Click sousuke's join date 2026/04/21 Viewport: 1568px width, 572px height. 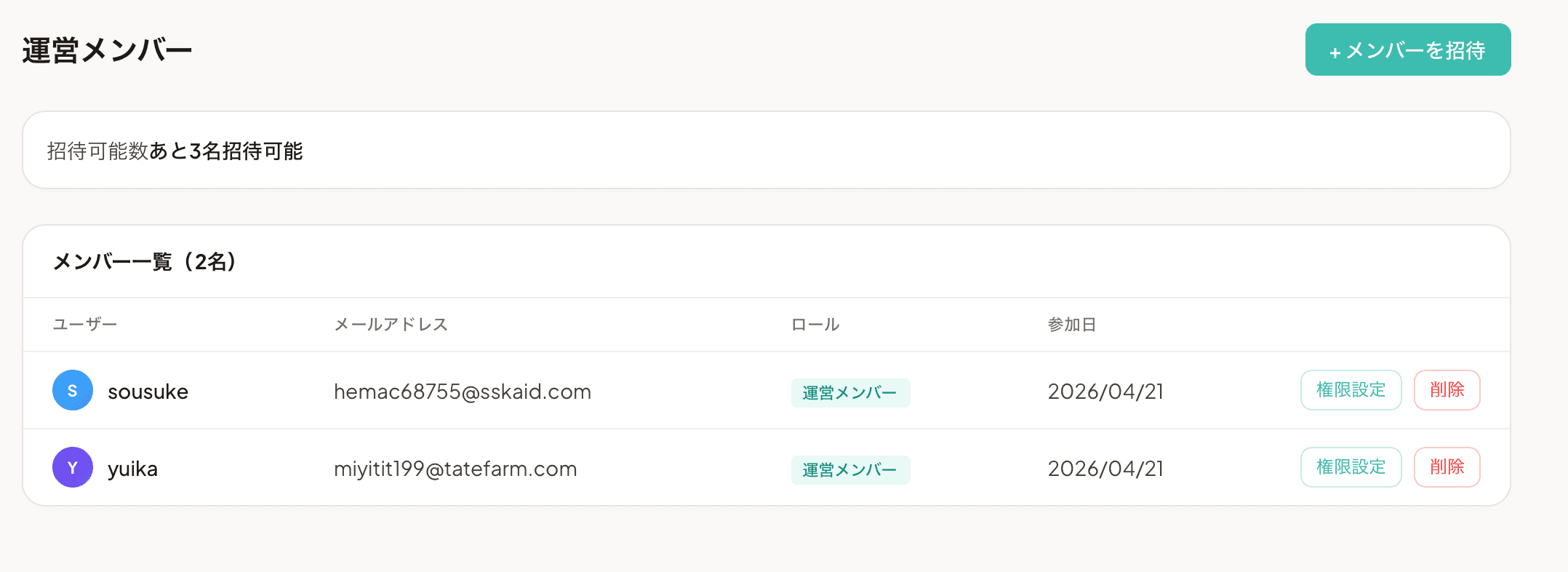[1105, 392]
